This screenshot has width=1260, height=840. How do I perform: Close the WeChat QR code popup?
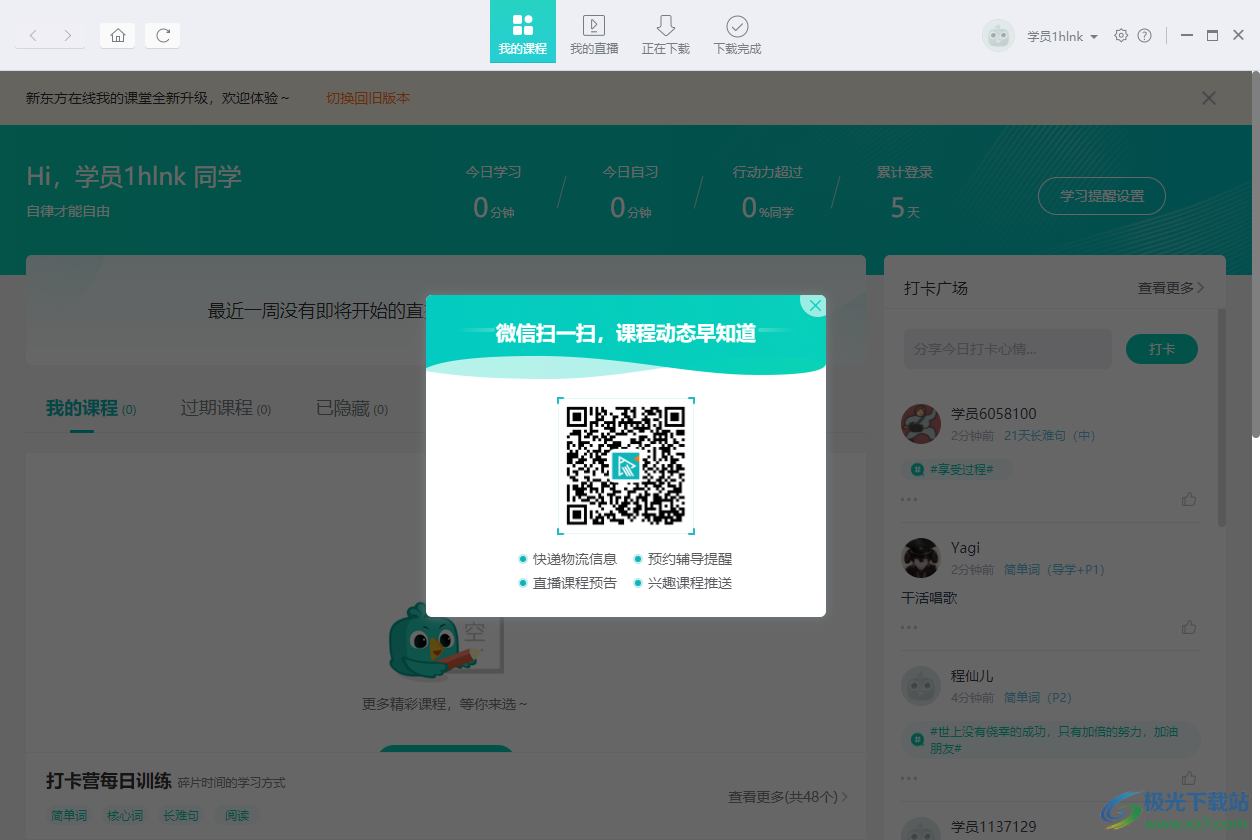tap(815, 306)
